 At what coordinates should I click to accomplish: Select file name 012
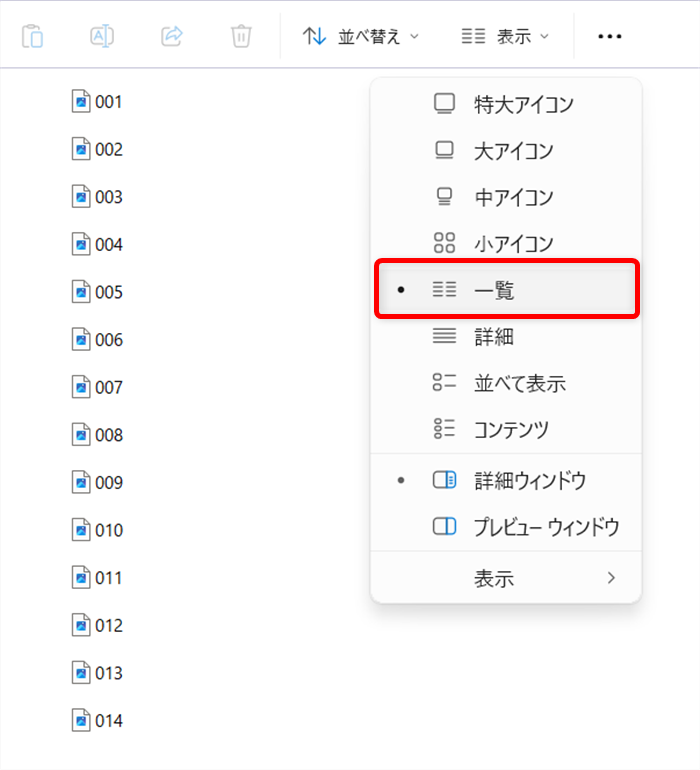[x=109, y=626]
